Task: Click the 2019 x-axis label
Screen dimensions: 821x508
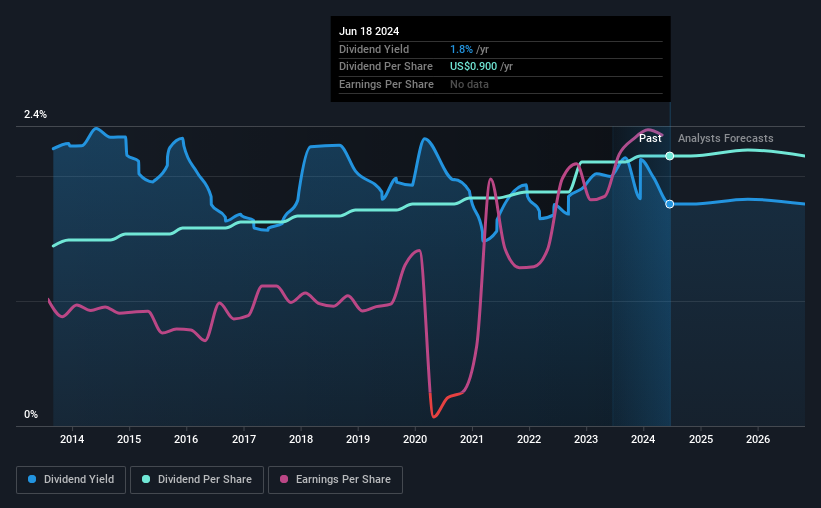Action: click(358, 439)
